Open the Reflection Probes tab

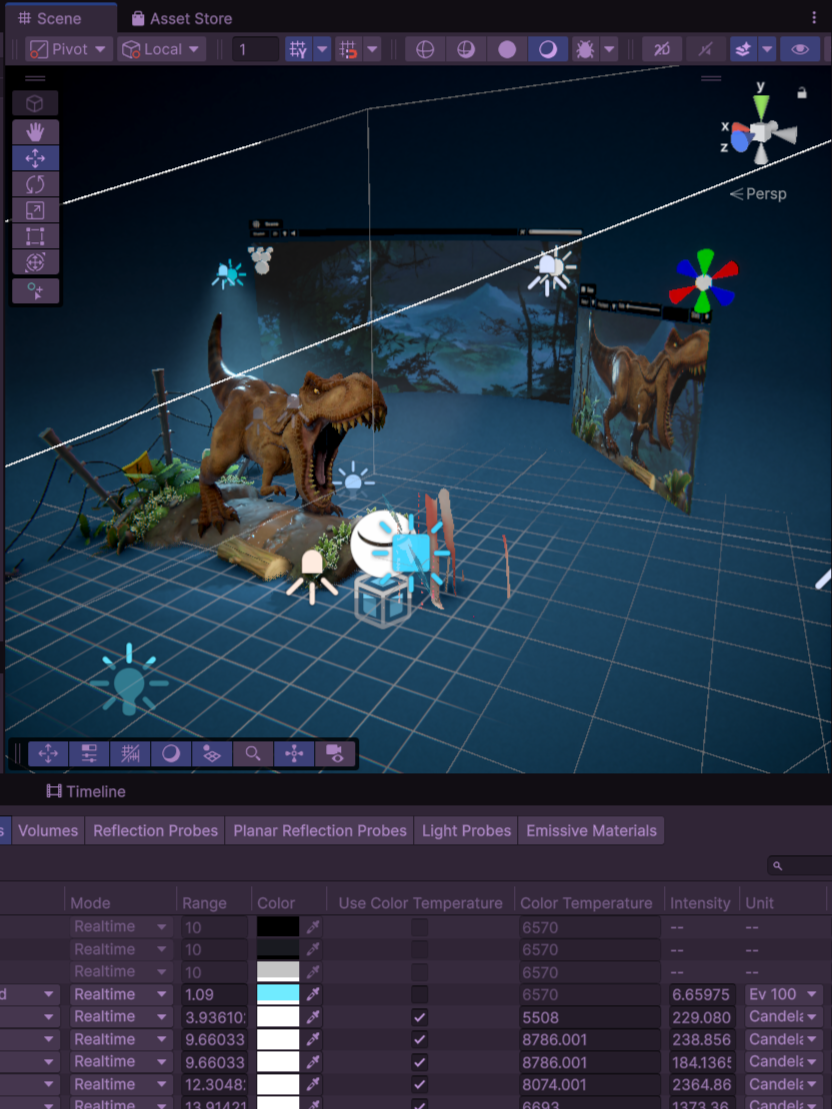click(155, 830)
